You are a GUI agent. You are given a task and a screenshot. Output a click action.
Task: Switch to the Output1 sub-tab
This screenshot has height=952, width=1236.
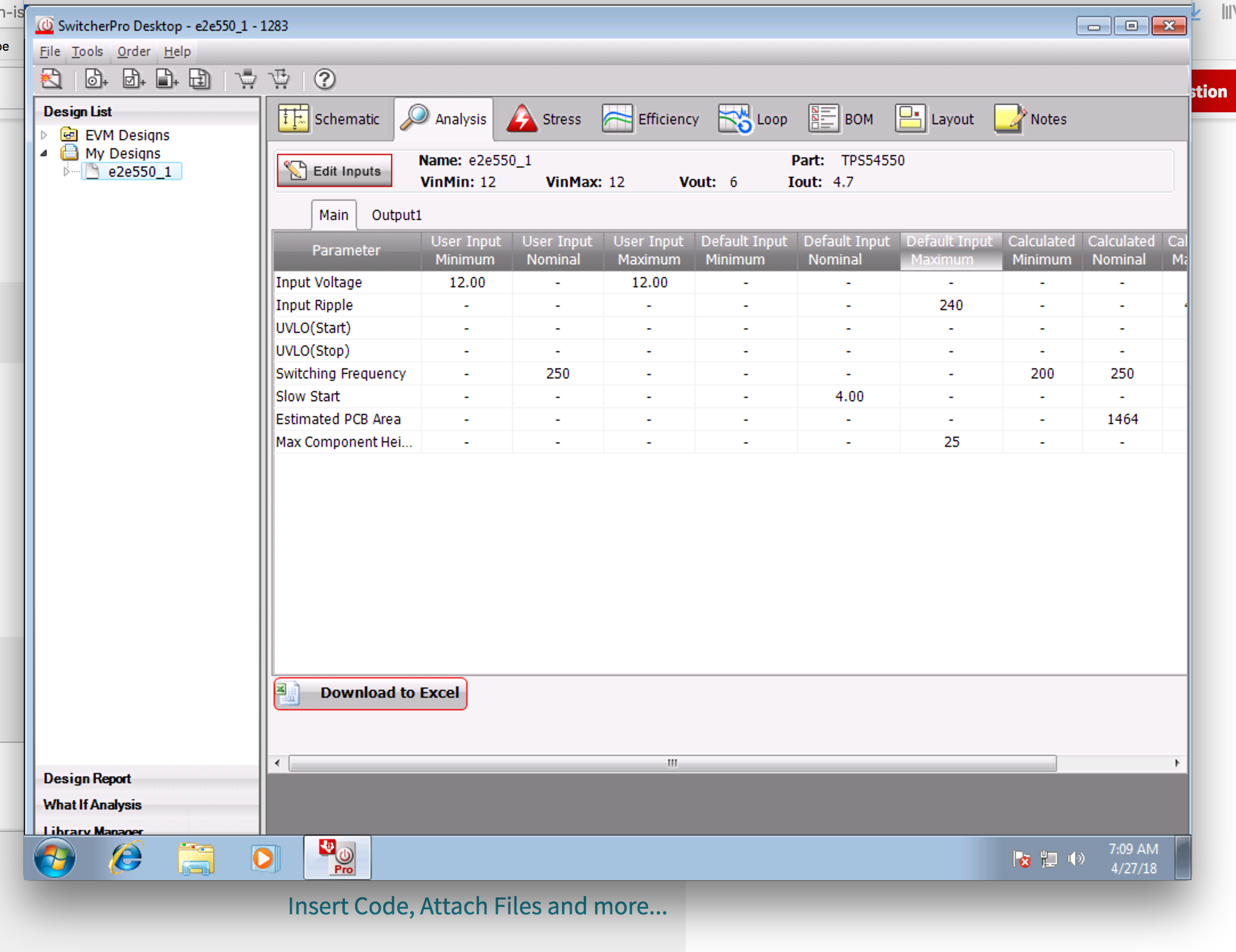tap(397, 215)
